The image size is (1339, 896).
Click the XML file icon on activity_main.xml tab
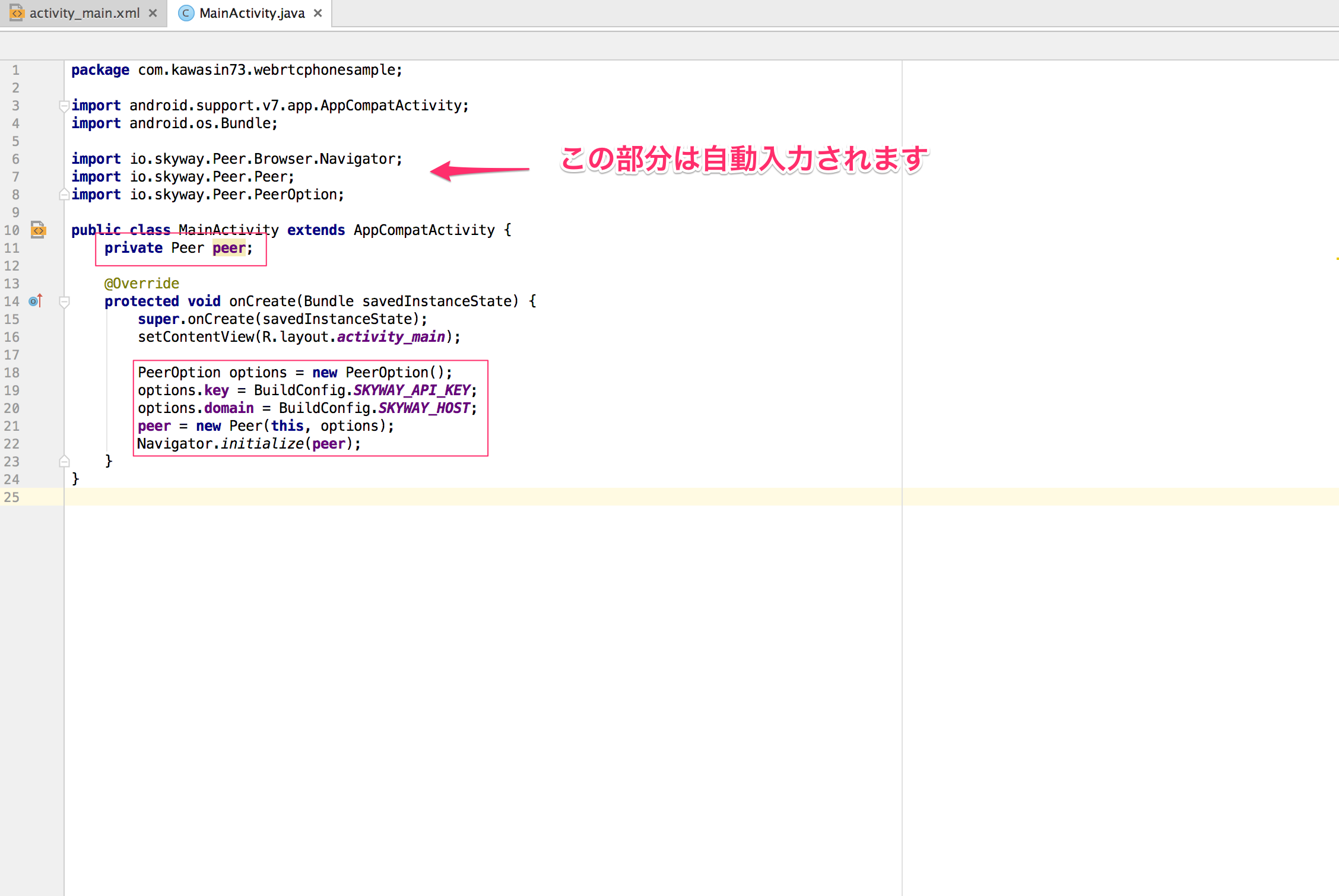click(x=17, y=12)
